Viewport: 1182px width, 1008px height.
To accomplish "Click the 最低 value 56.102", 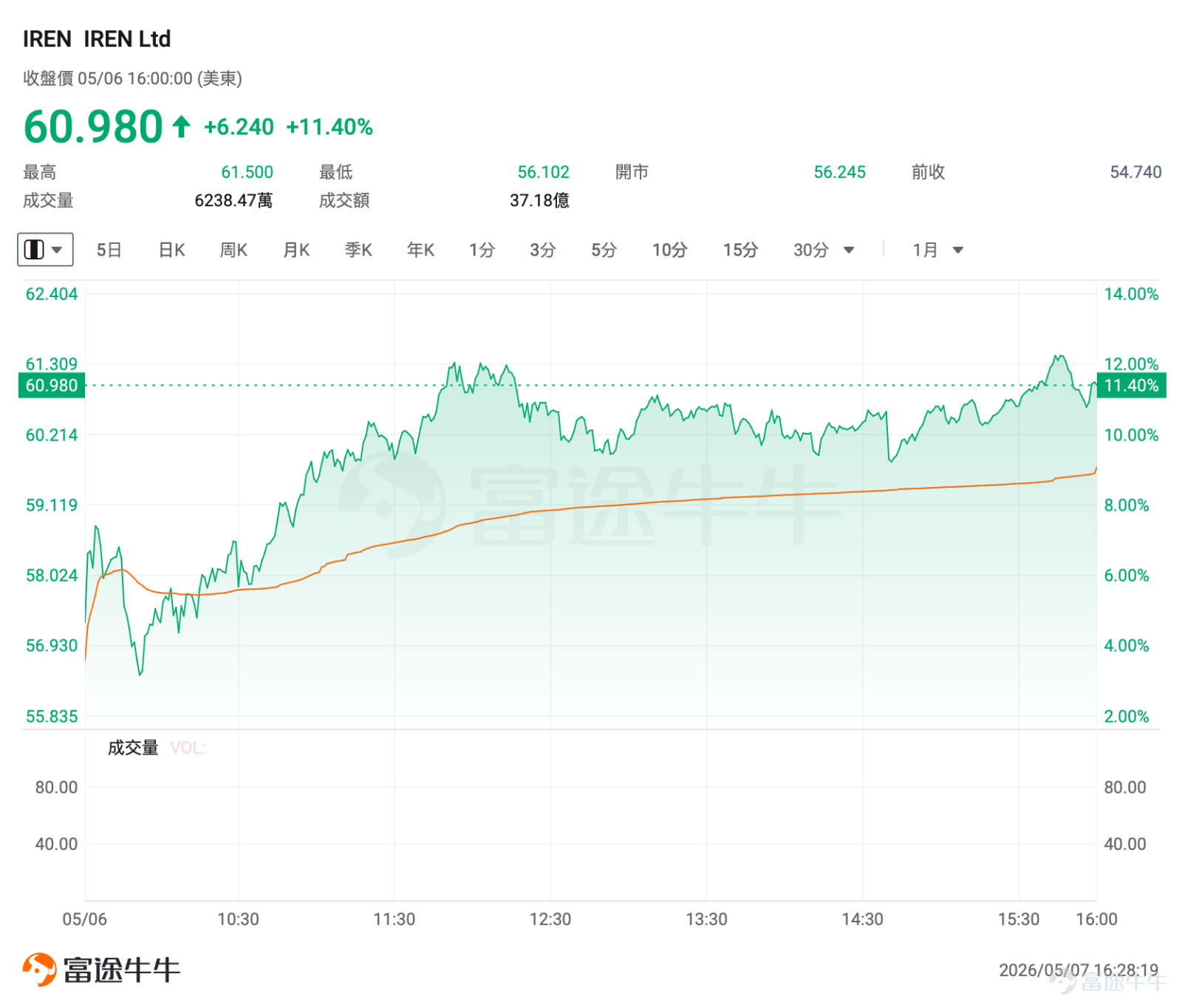I will [544, 172].
